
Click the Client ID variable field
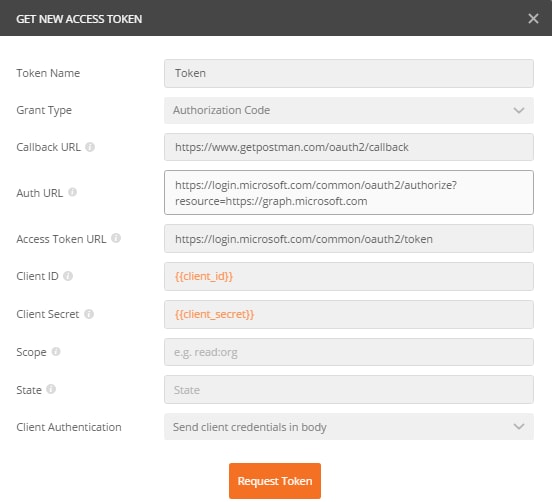point(349,277)
